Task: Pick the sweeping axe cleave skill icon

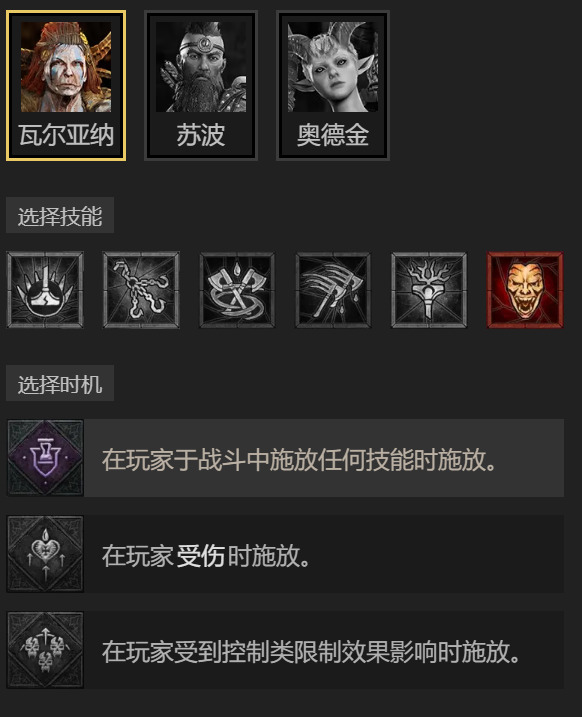Action: 333,289
